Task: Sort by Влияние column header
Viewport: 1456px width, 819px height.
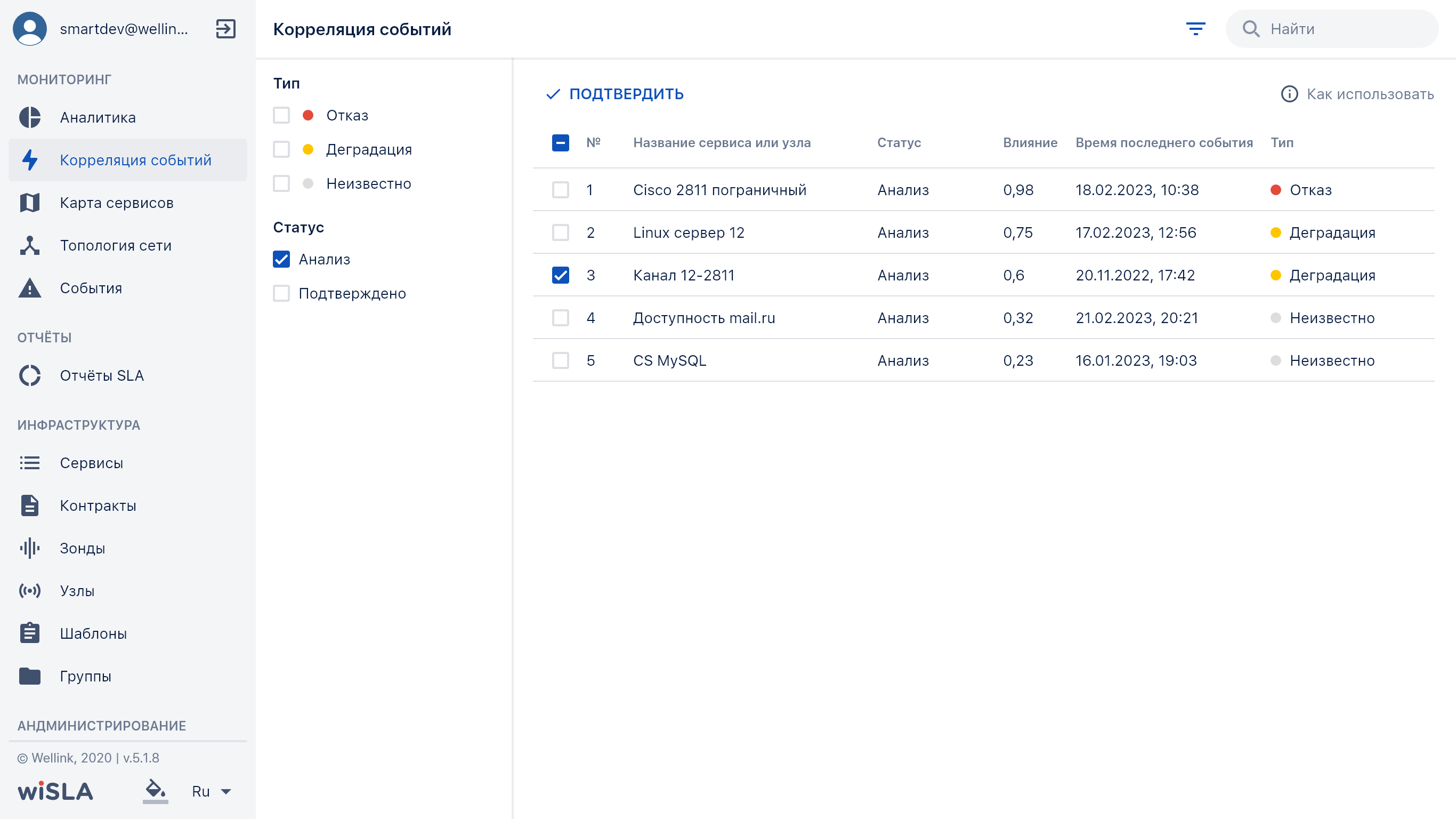Action: (1030, 142)
